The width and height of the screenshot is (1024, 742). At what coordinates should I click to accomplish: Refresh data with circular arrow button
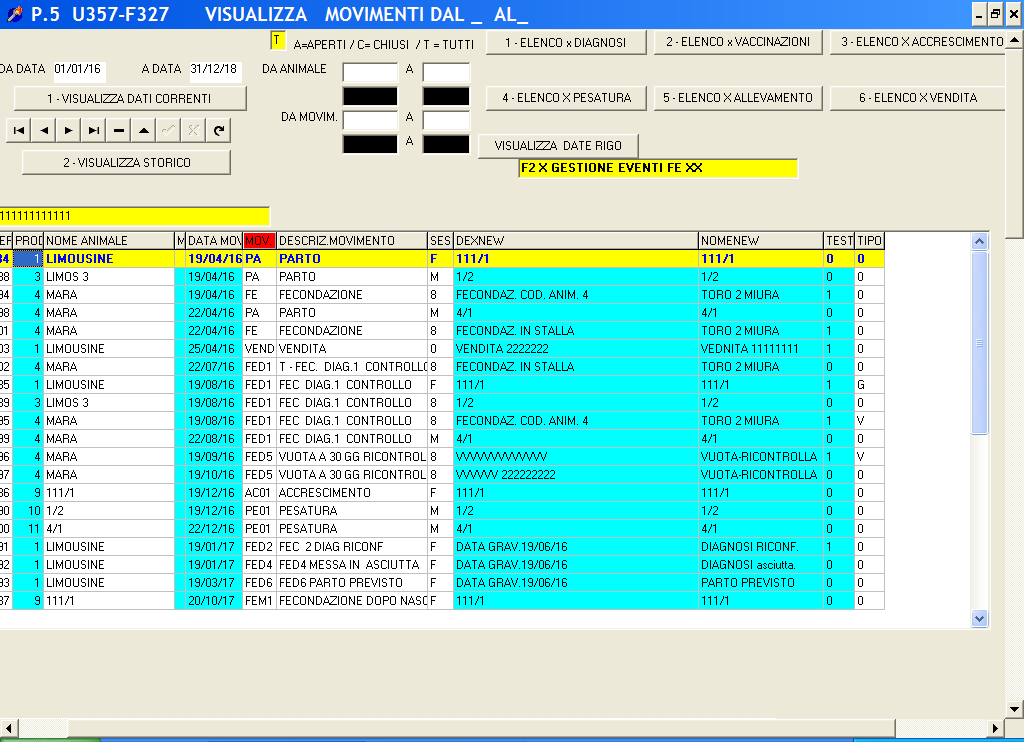(219, 131)
